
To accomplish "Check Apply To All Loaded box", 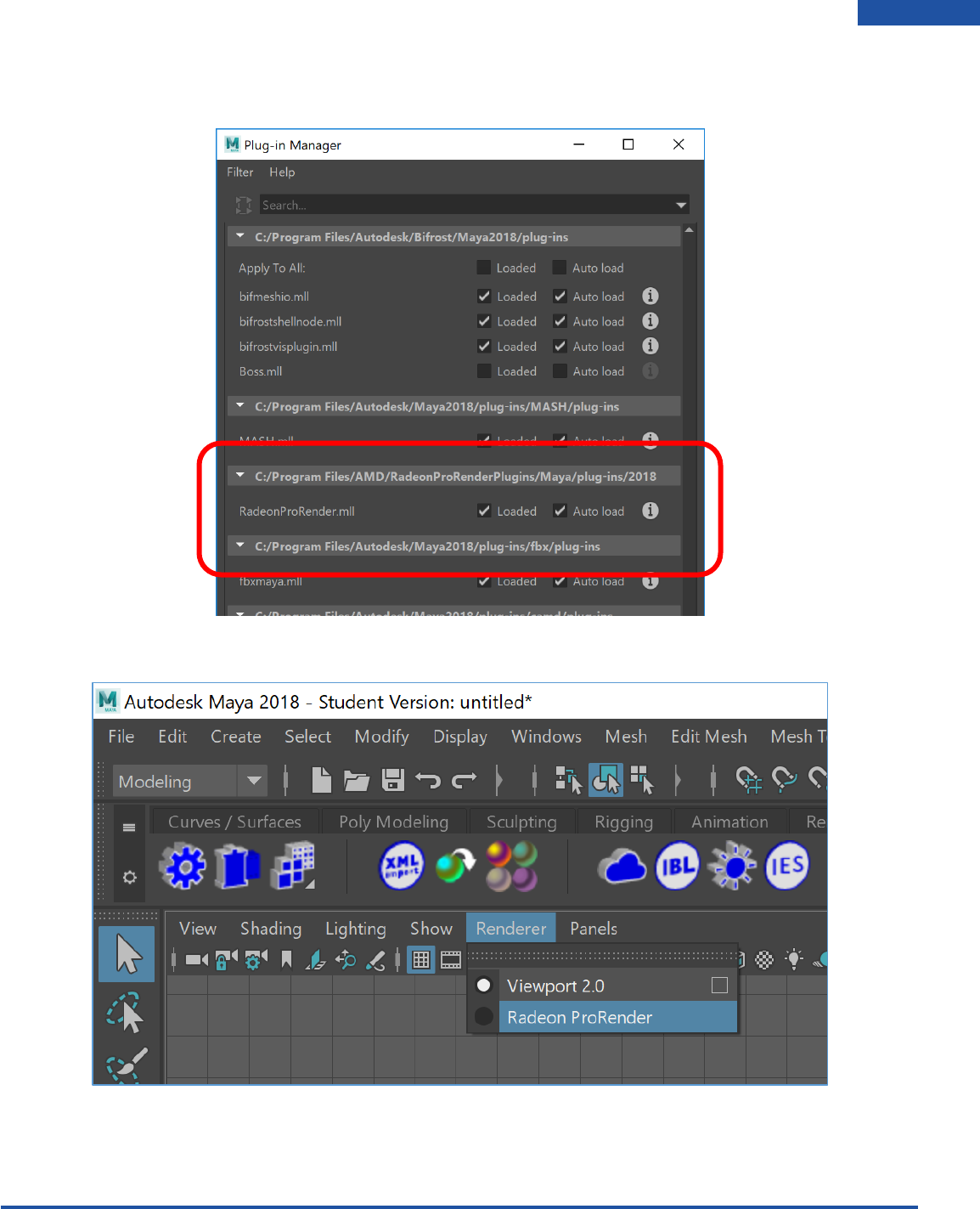I will pos(484,268).
